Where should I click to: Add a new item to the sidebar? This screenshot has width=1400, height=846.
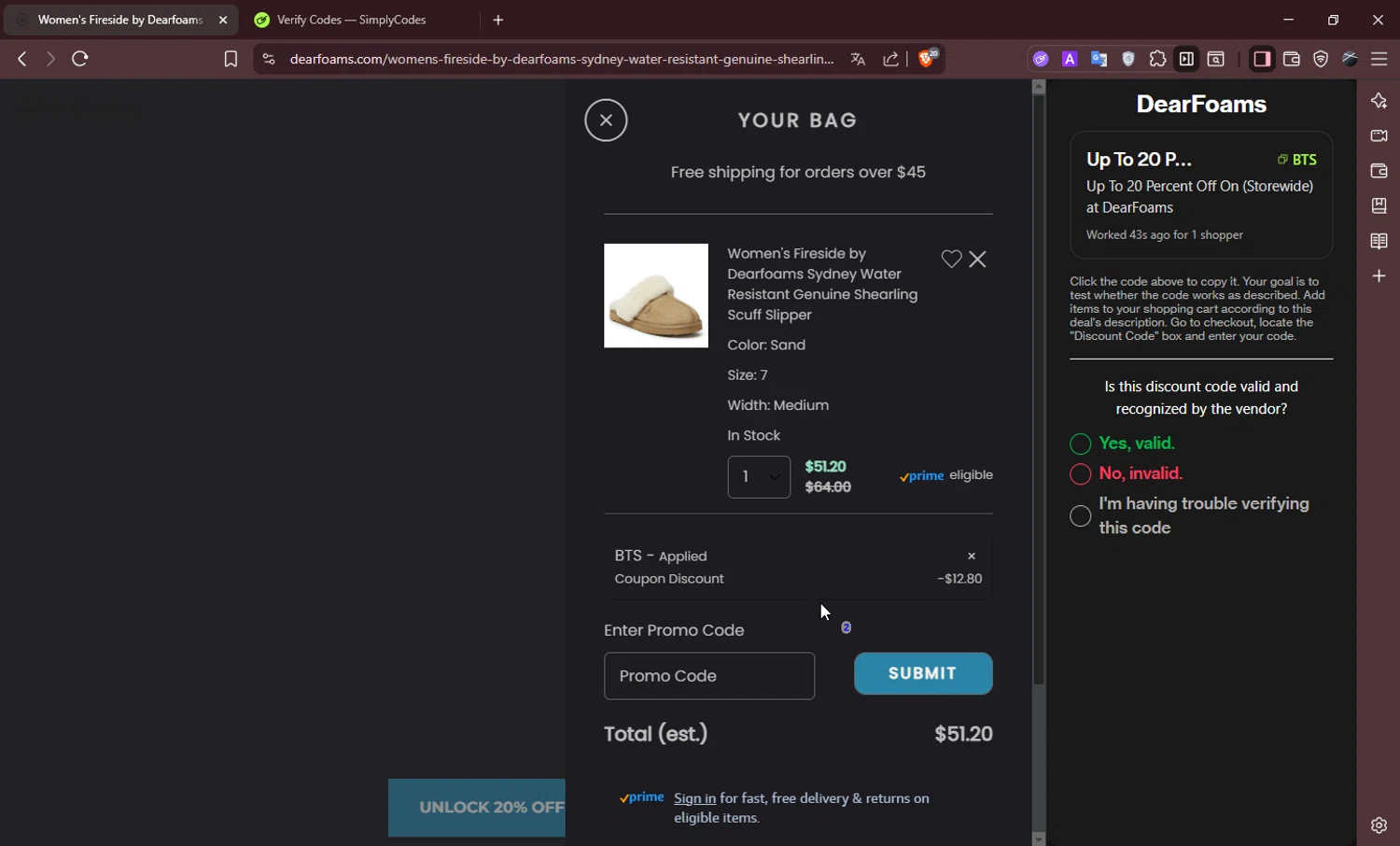point(1379,276)
